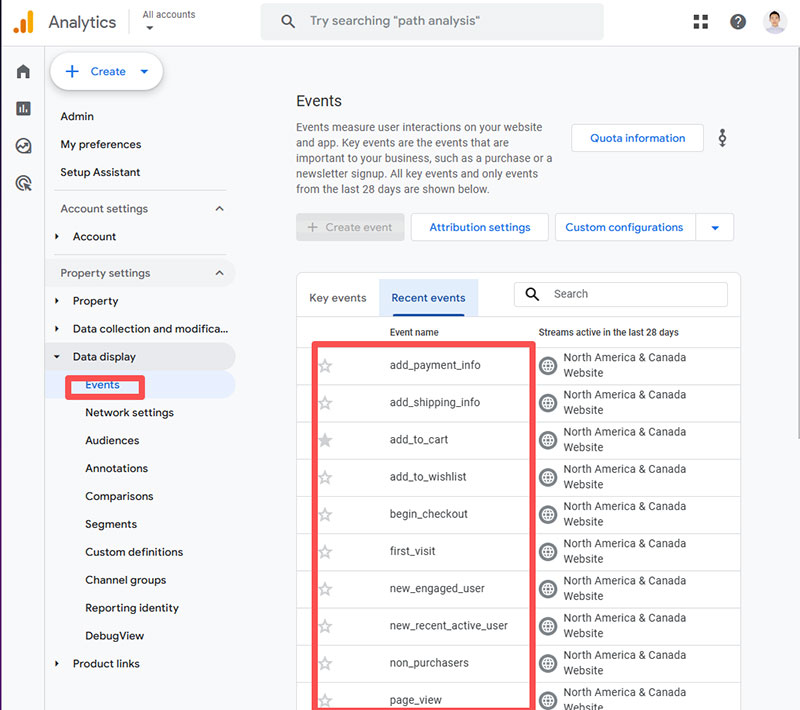The width and height of the screenshot is (800, 710).
Task: Expand the Product links tree item
Action: [57, 664]
